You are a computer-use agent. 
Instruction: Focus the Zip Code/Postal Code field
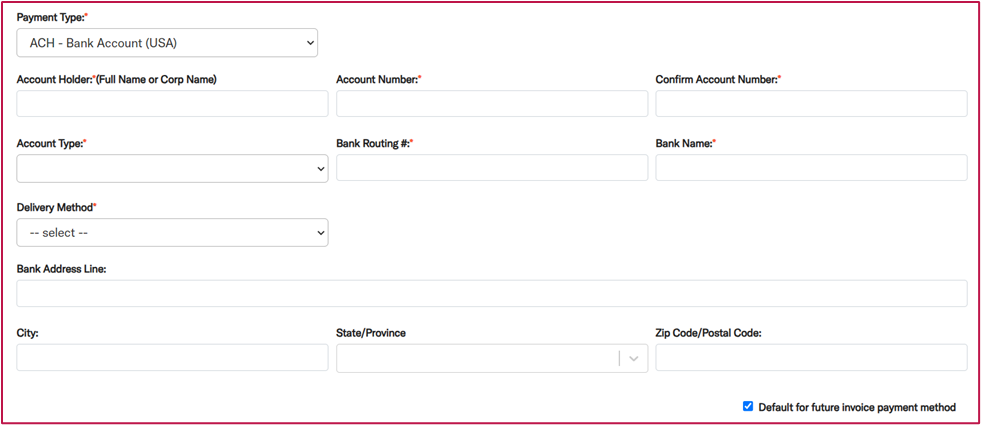pos(811,357)
